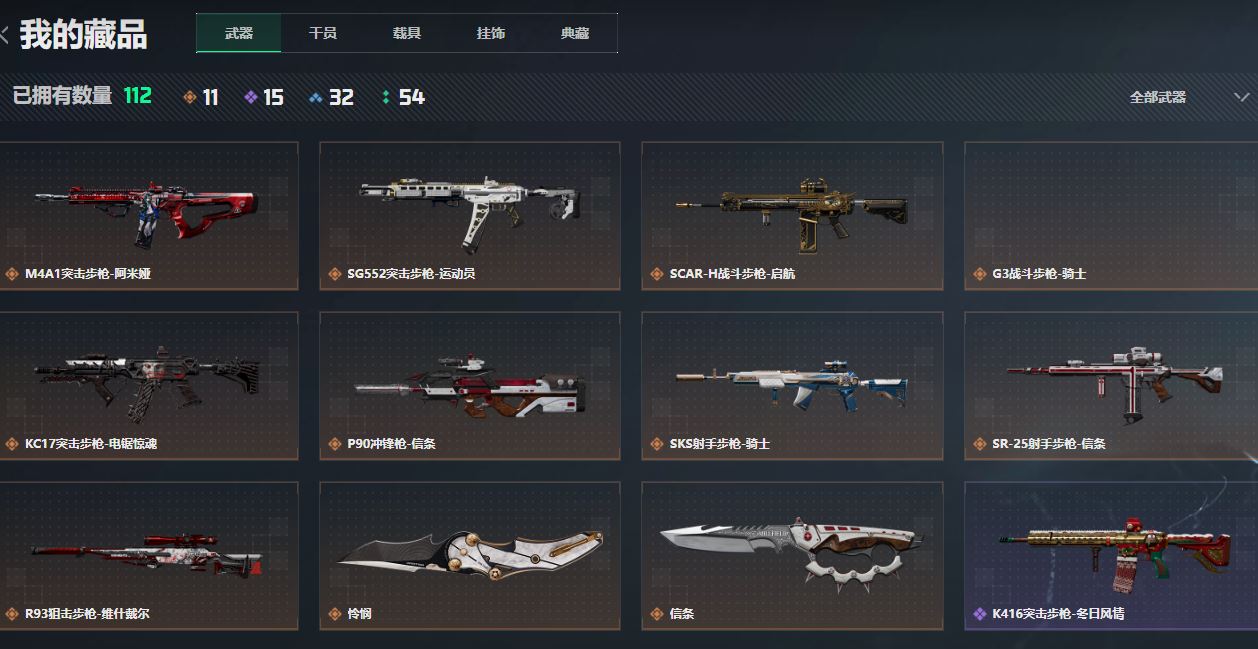Select the blue rarity diamond filter showing 32

[331, 97]
